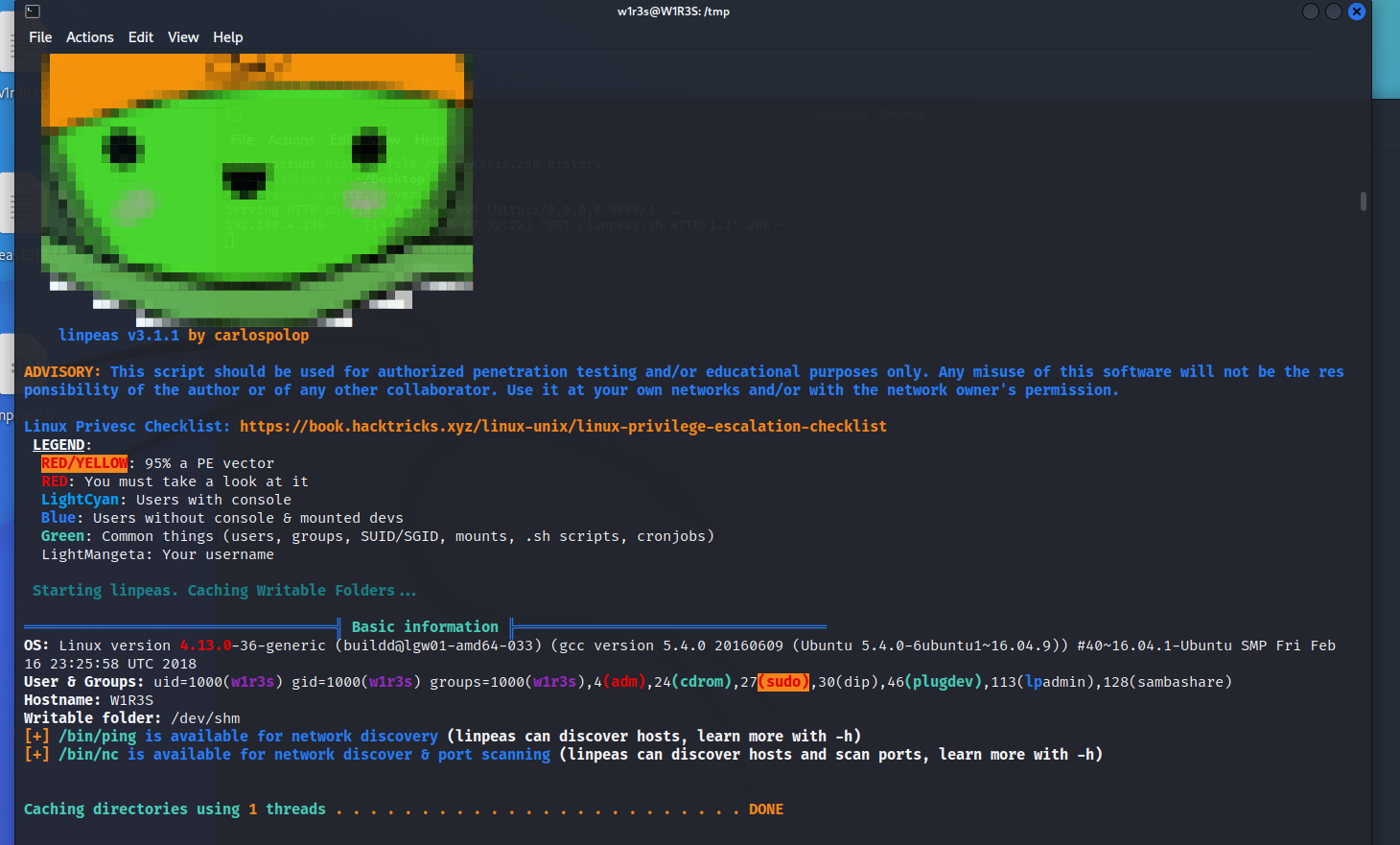The height and width of the screenshot is (845, 1400).
Task: Click the Basic information section header
Action: tap(425, 626)
